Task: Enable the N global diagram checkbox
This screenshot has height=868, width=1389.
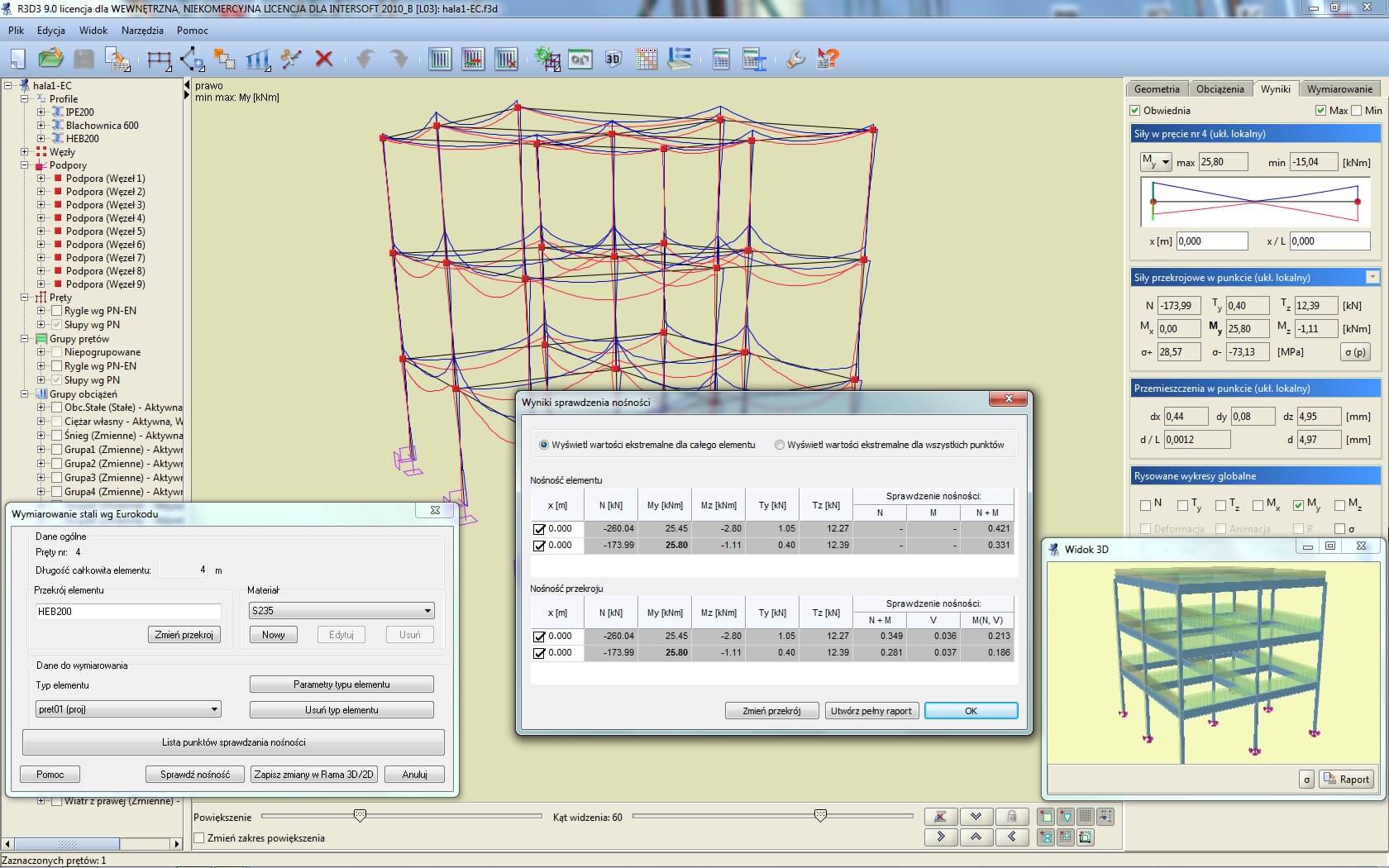Action: pyautogui.click(x=1145, y=504)
